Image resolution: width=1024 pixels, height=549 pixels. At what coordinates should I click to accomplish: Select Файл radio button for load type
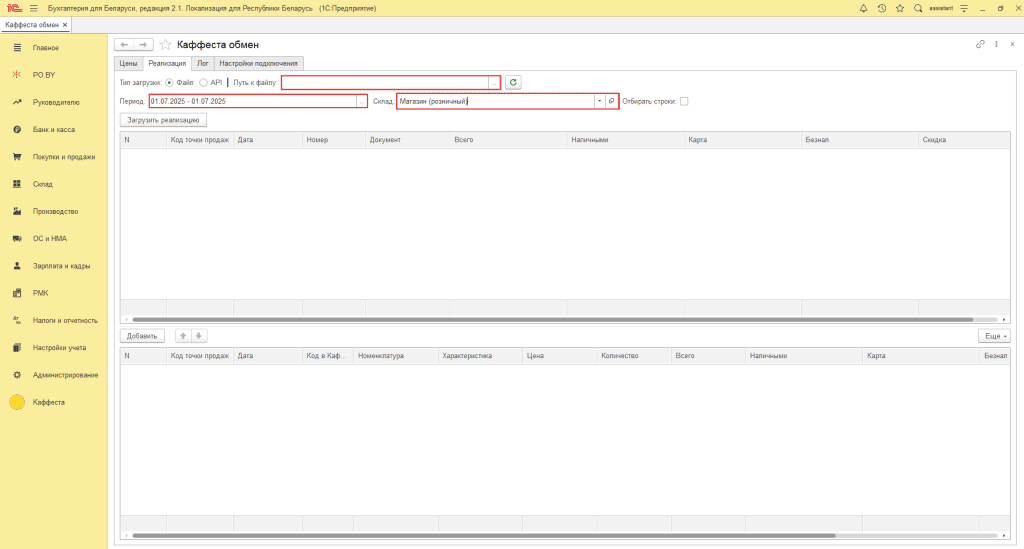pyautogui.click(x=169, y=83)
